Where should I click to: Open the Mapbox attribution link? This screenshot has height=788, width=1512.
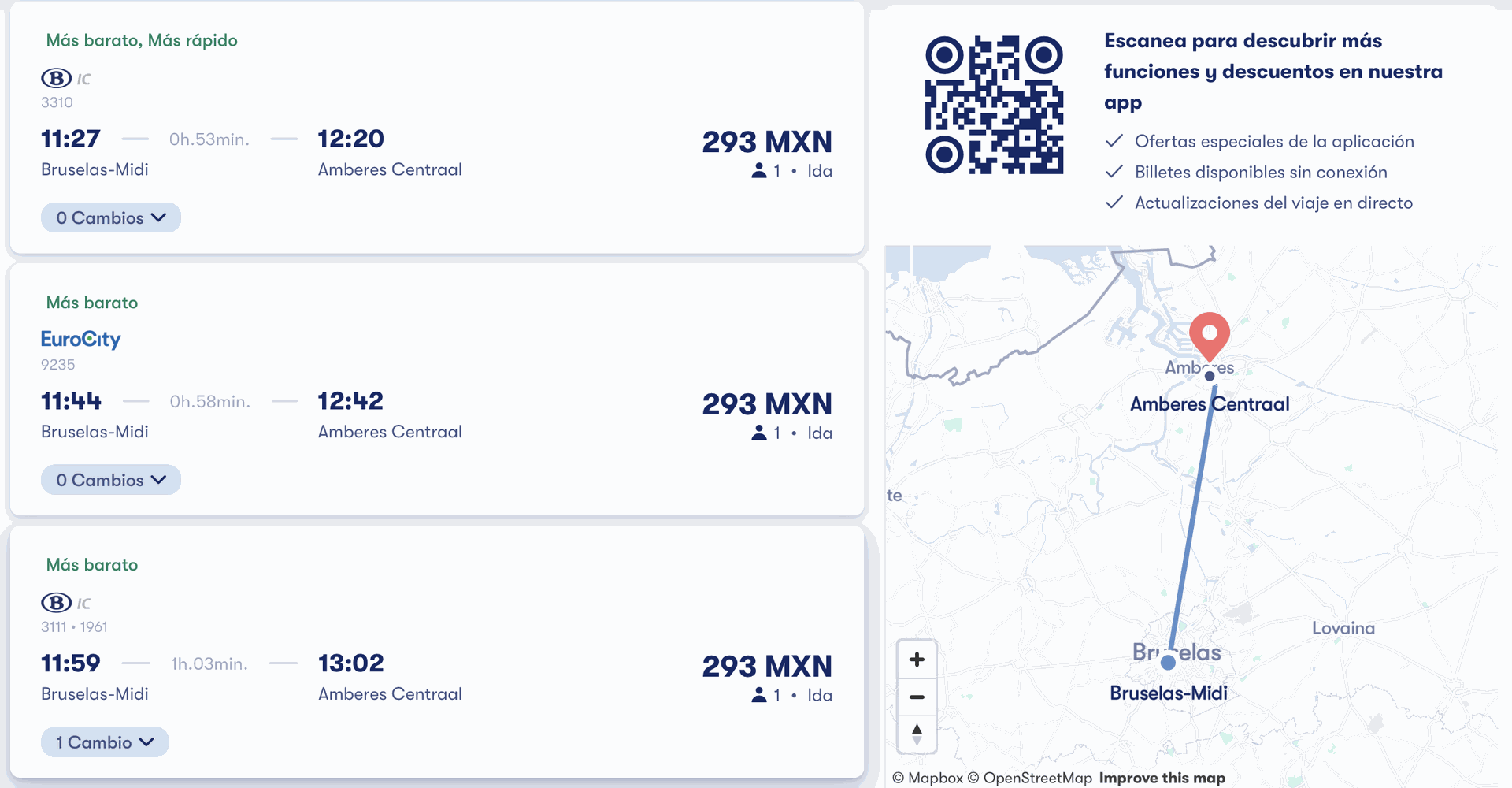tap(928, 778)
